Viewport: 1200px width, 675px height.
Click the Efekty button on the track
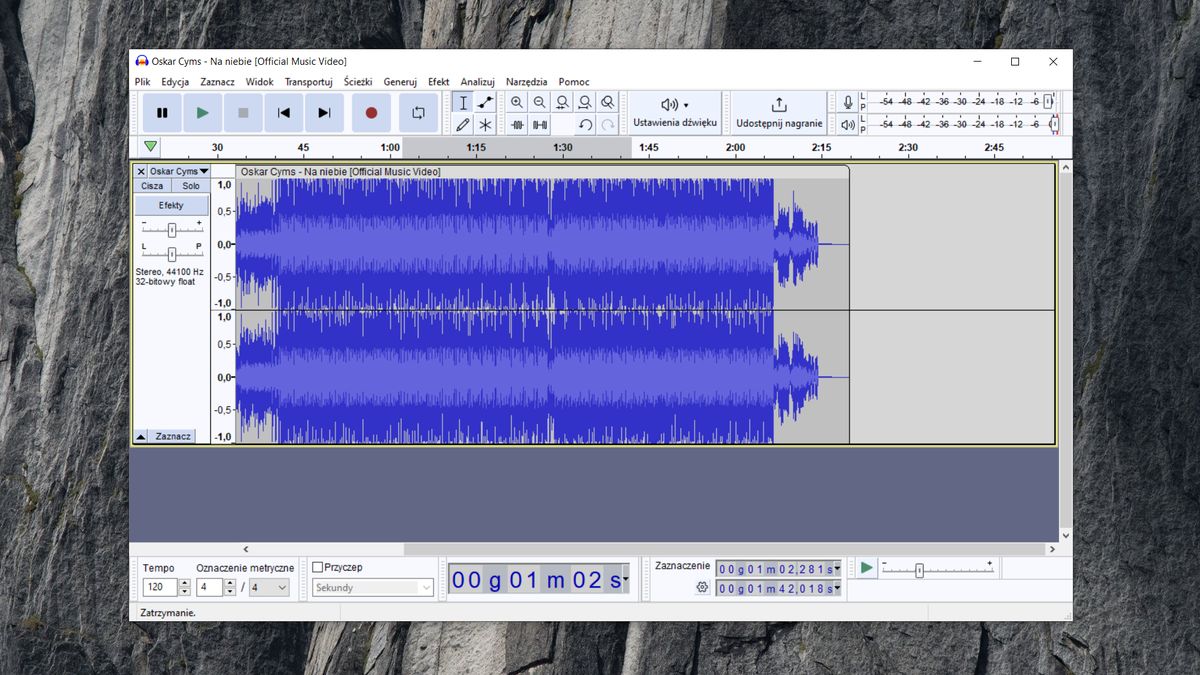[170, 204]
